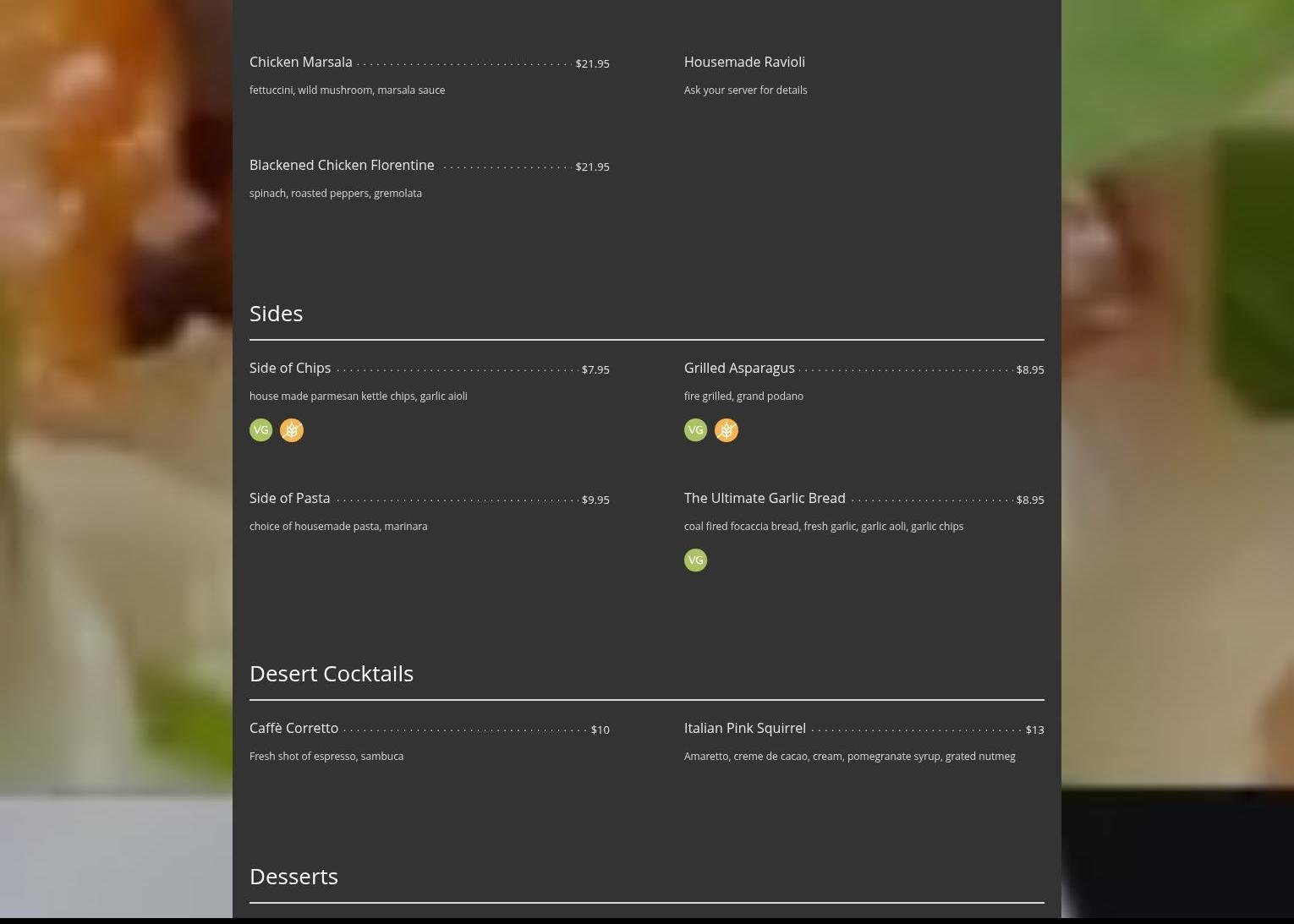Click the description 'fire grilled, grand podano'

743,396
